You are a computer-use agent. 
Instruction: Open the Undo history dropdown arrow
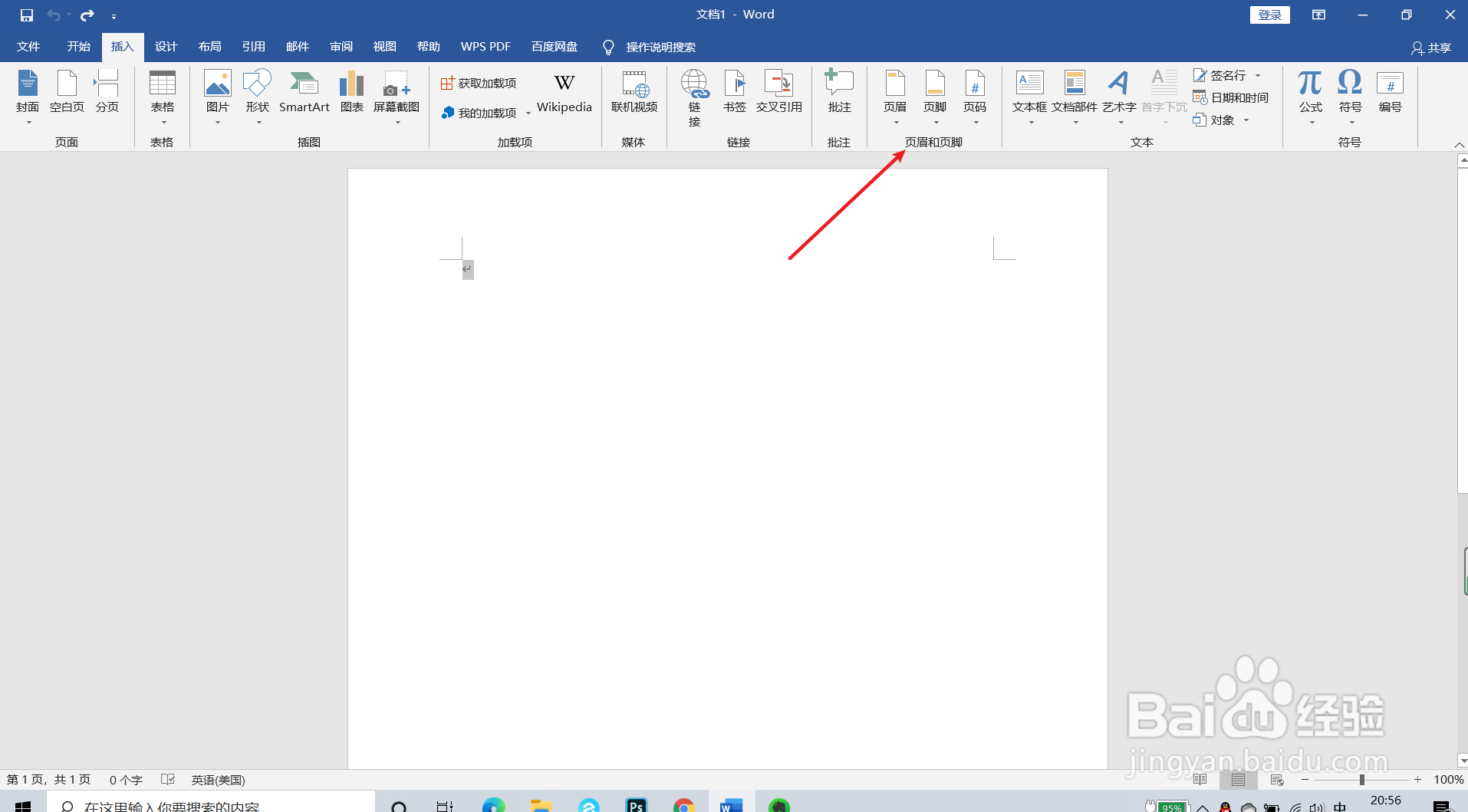(x=68, y=15)
